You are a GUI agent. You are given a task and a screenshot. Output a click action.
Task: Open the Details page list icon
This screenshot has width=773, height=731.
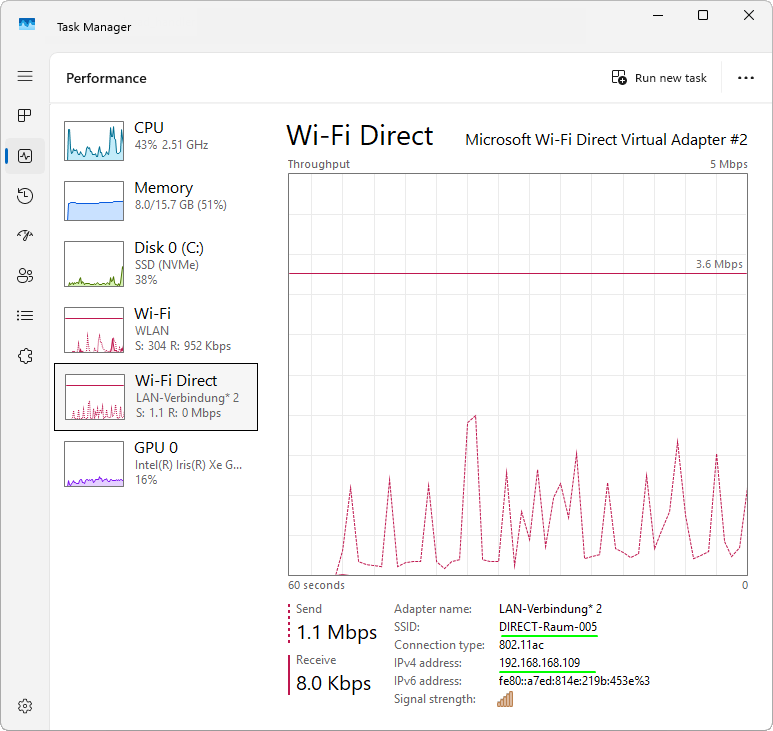tap(25, 315)
